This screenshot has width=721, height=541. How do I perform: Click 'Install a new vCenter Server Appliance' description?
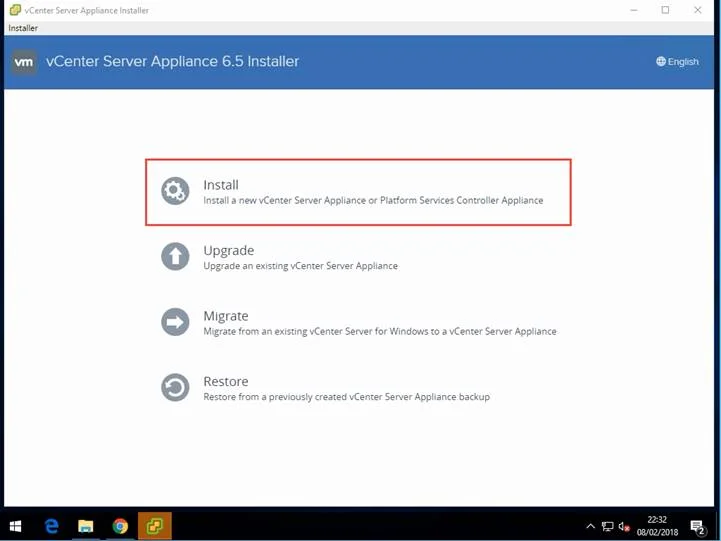click(373, 200)
